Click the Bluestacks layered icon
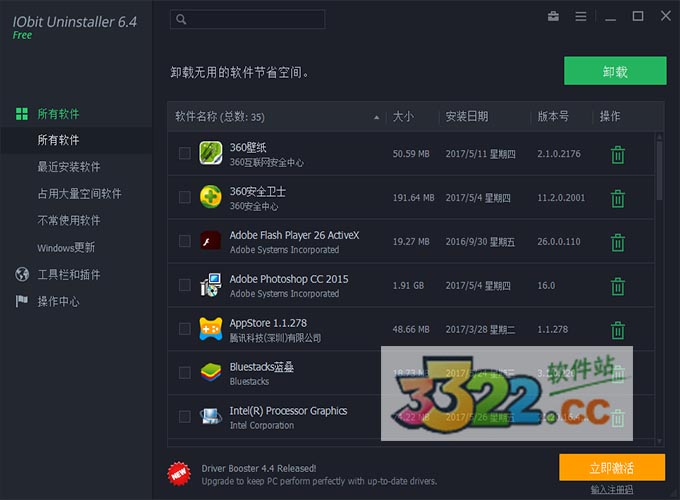 coord(211,373)
